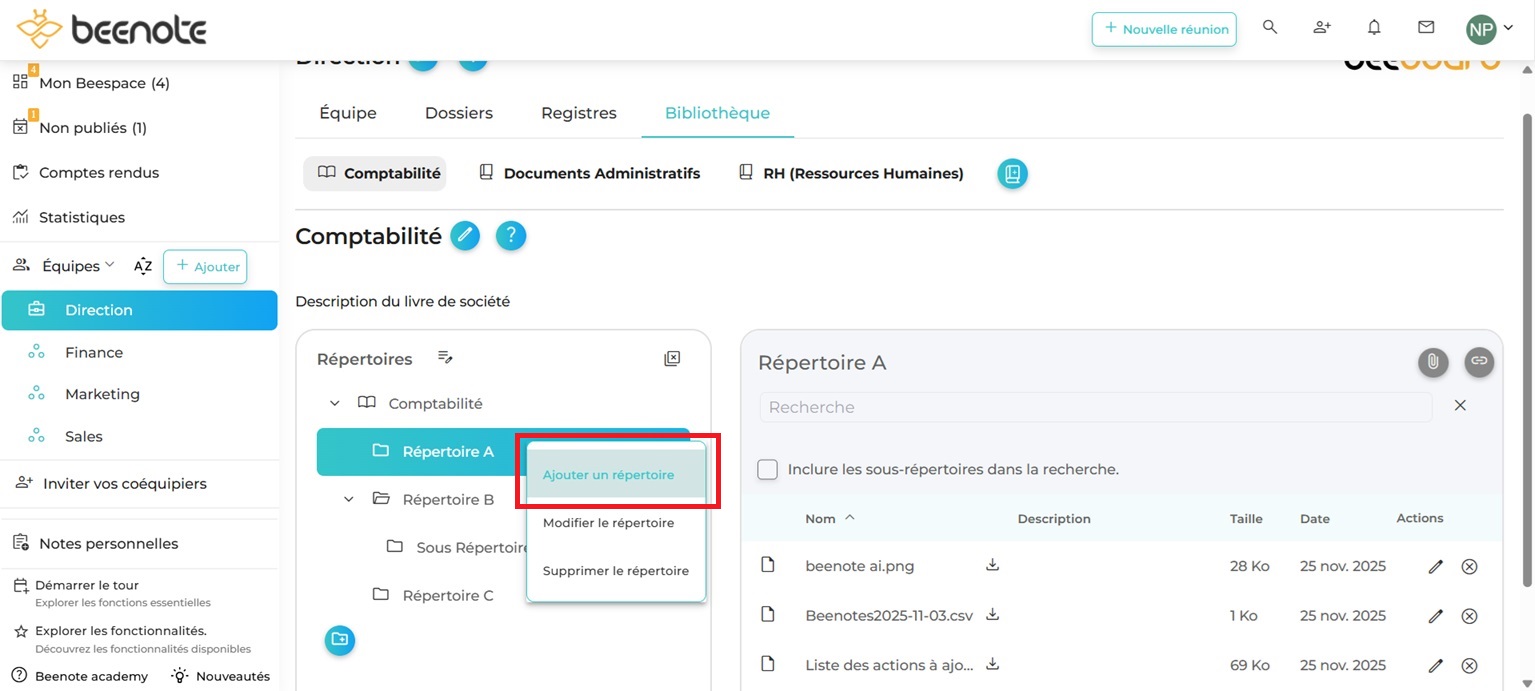The height and width of the screenshot is (691, 1535).
Task: Delete the Beenotes2025-11-03.csv file
Action: click(x=1469, y=616)
